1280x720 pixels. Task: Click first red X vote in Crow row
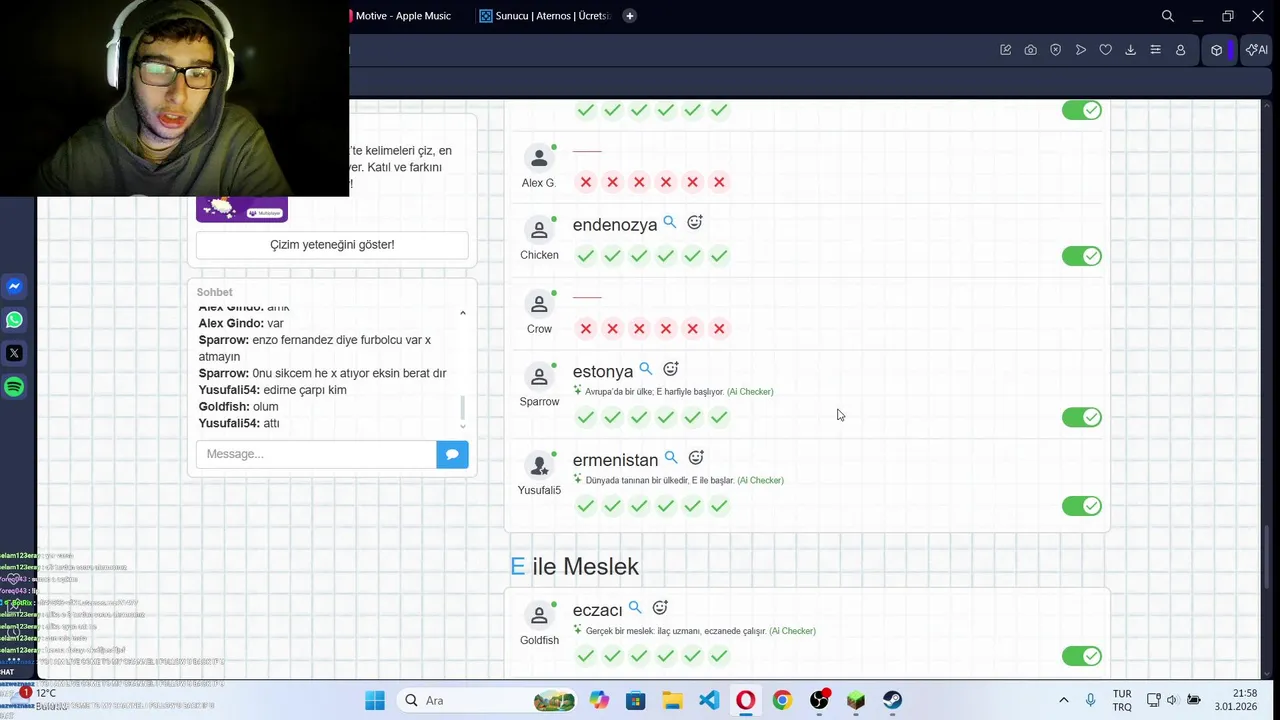click(x=586, y=329)
